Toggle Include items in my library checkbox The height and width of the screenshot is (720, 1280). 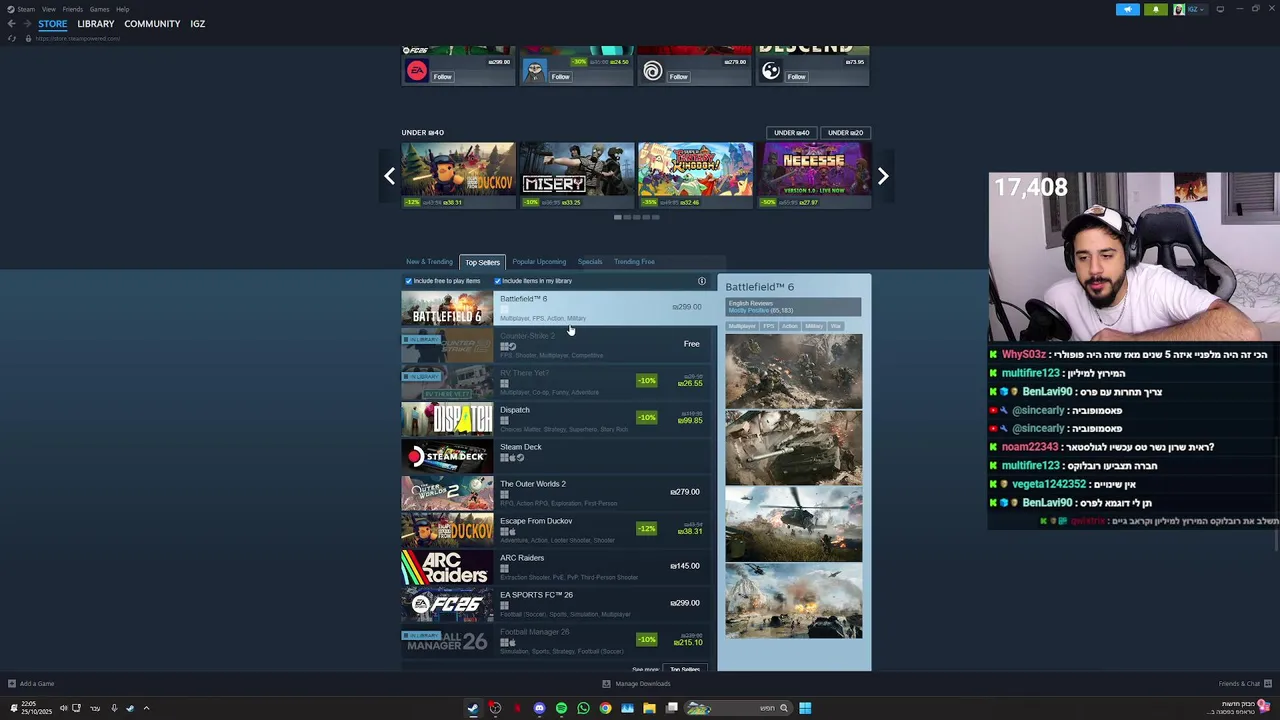click(x=497, y=281)
